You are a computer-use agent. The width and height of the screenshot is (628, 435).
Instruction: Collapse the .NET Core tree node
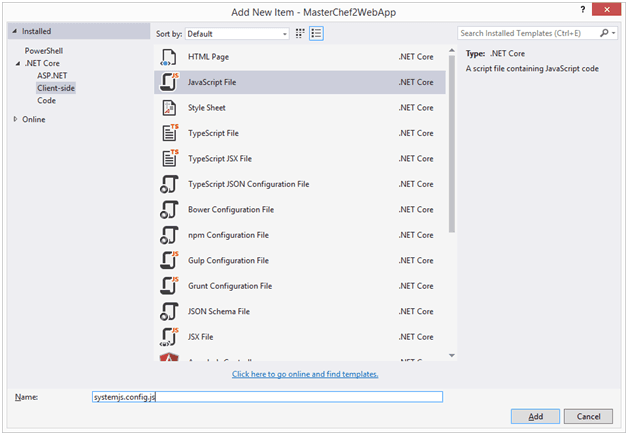pos(18,63)
